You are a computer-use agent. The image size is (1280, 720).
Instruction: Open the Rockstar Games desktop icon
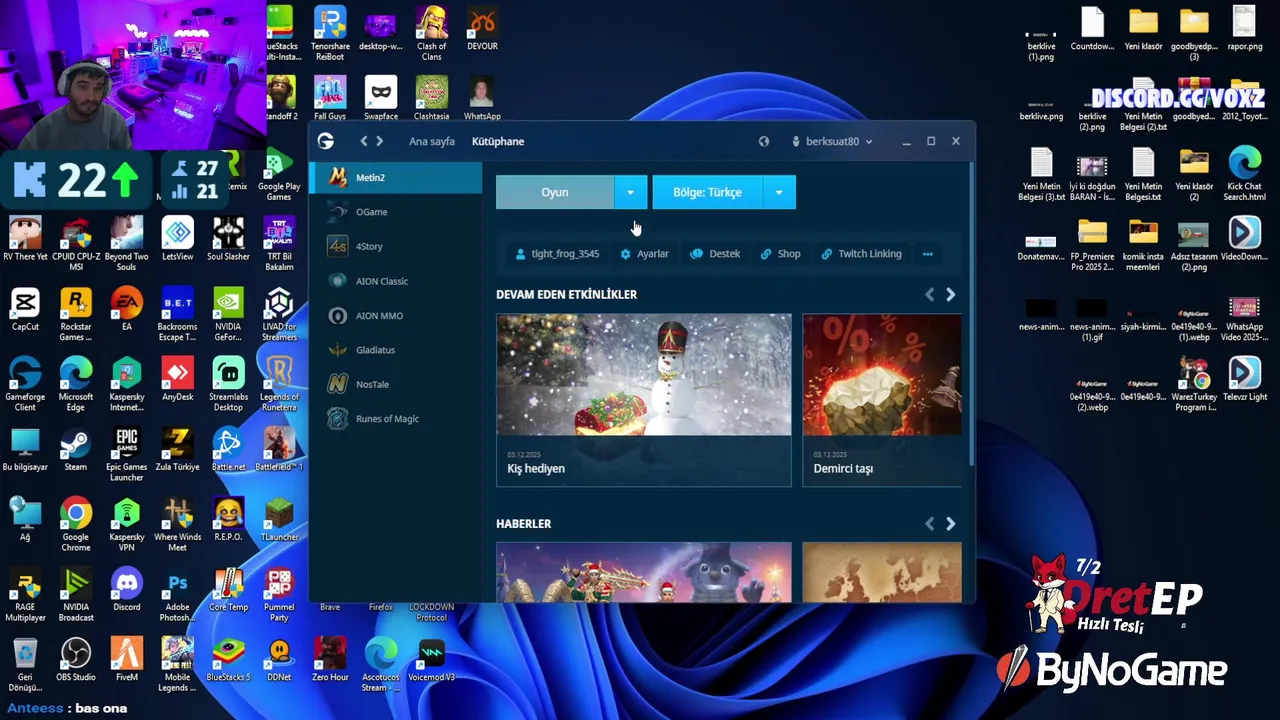[x=76, y=314]
